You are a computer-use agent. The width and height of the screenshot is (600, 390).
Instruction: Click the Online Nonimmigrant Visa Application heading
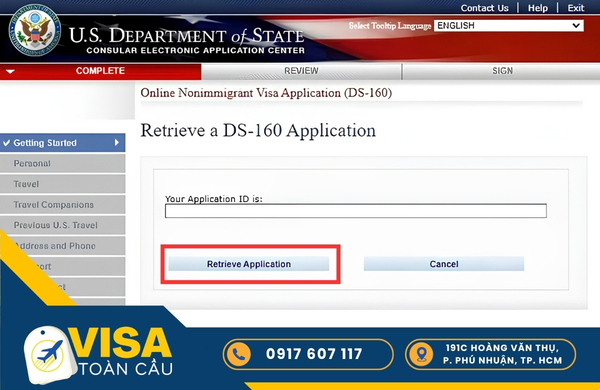266,93
